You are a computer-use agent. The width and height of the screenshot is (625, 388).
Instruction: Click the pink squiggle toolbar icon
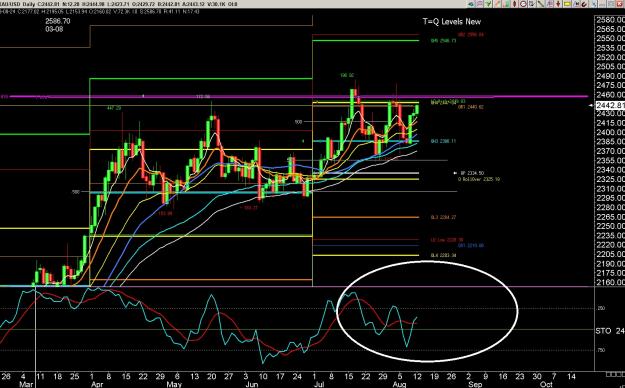[480, 4]
